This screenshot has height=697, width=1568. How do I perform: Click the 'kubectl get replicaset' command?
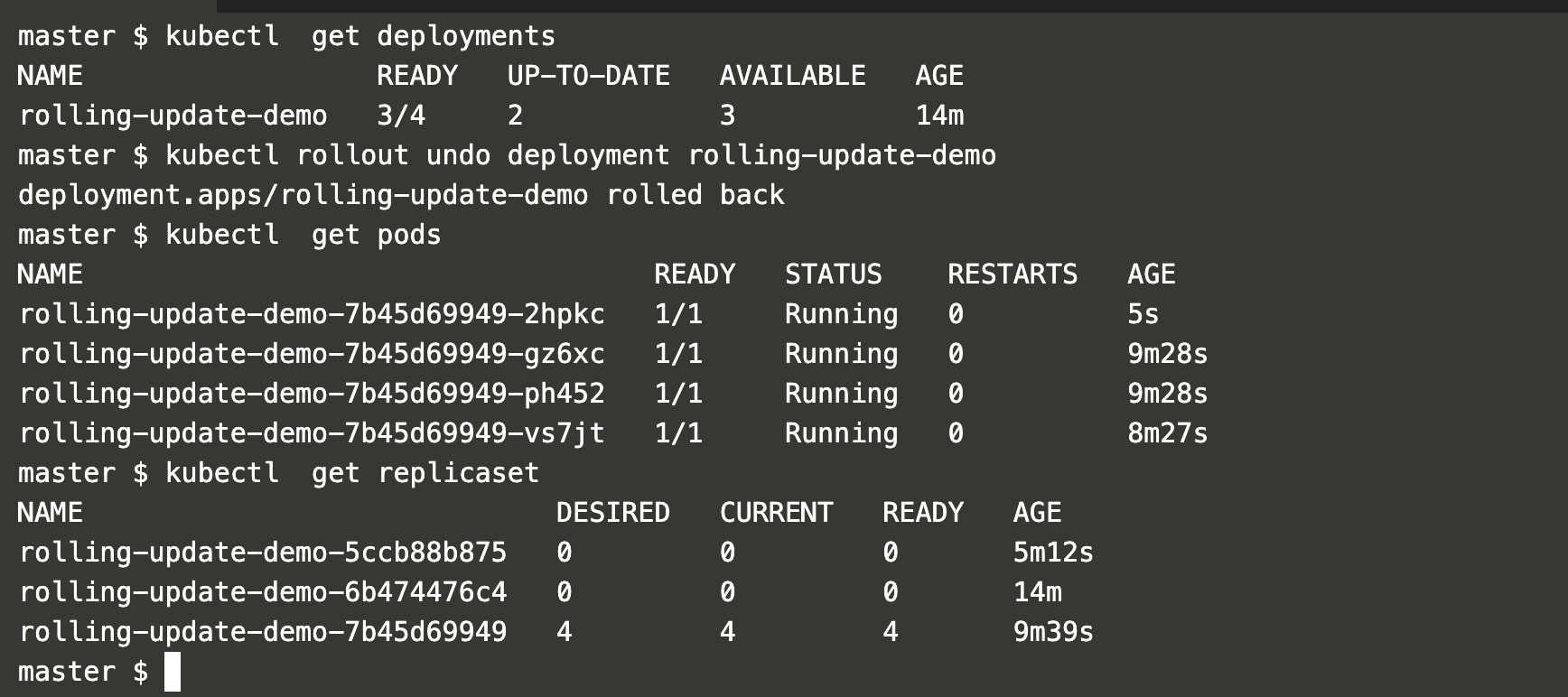click(352, 473)
